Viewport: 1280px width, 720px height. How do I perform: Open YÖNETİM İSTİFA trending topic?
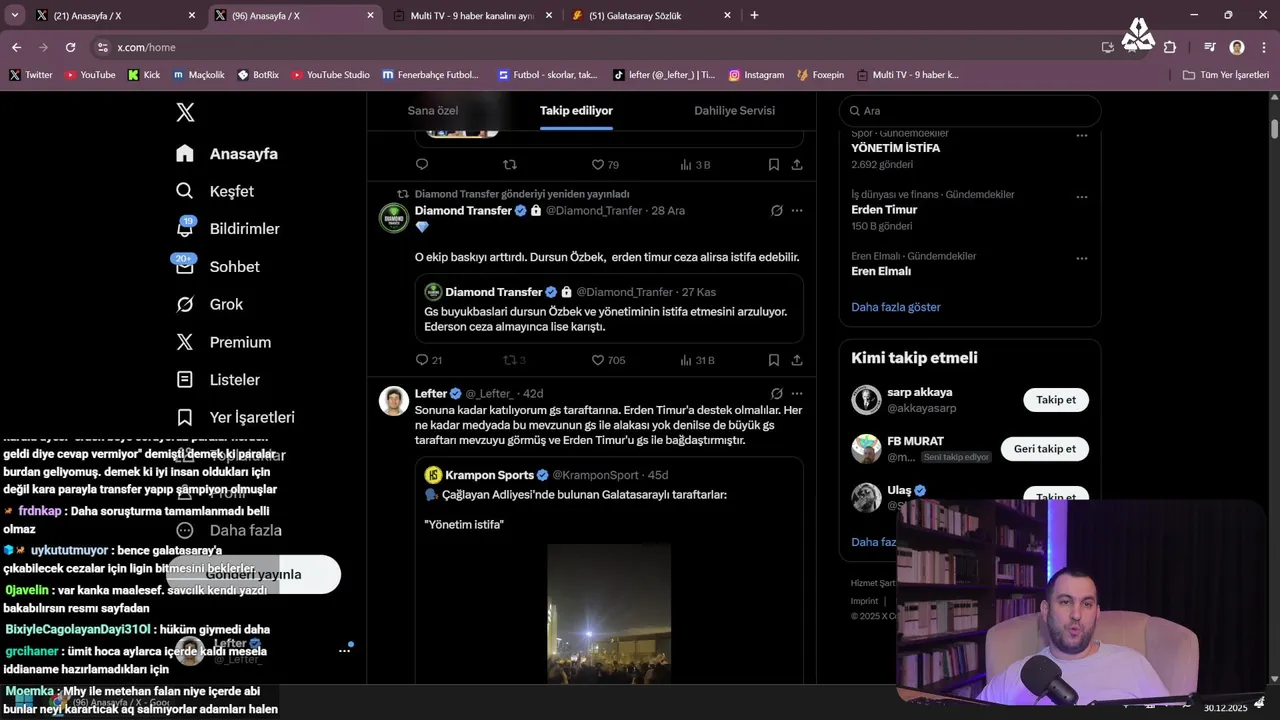click(896, 148)
